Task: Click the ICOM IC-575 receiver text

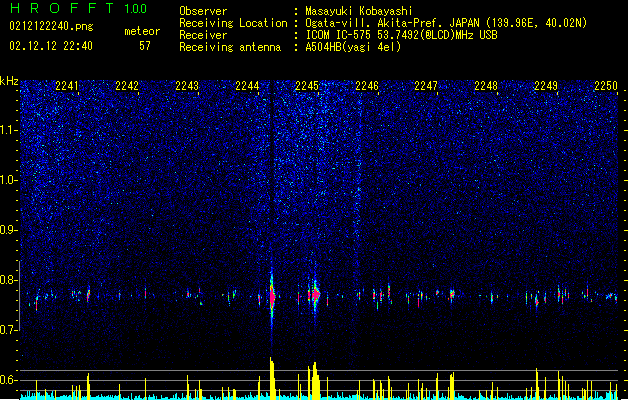Action: pyautogui.click(x=401, y=35)
